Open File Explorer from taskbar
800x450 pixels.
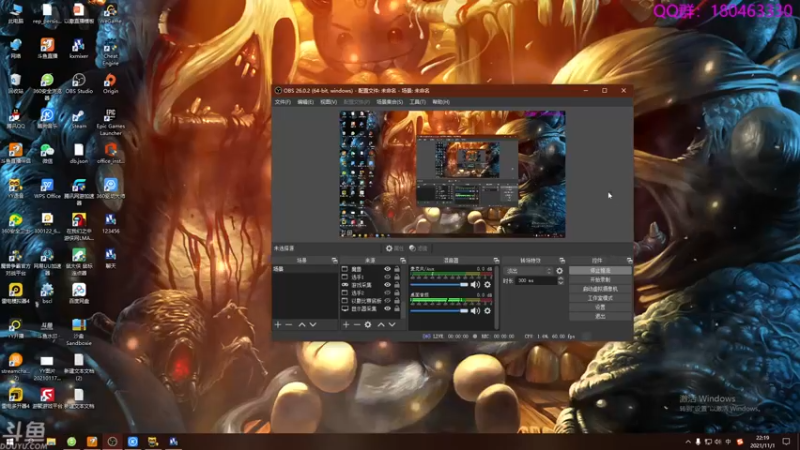point(51,441)
